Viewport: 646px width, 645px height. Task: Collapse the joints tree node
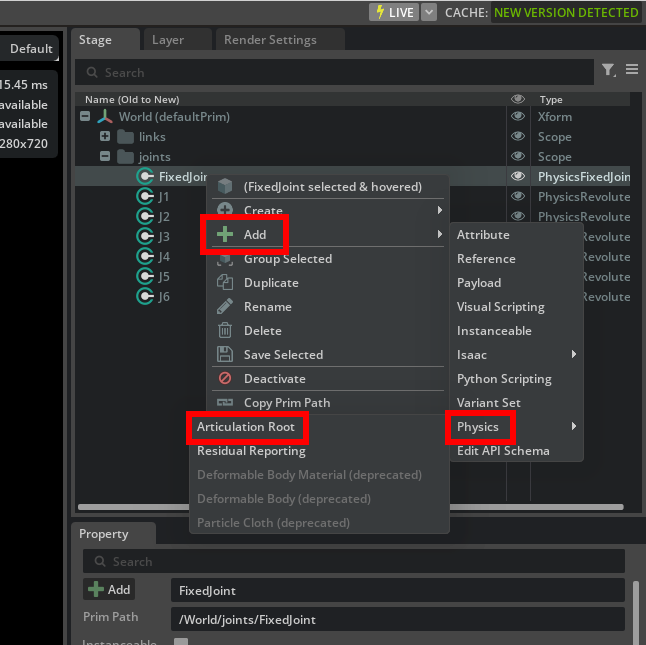click(104, 157)
